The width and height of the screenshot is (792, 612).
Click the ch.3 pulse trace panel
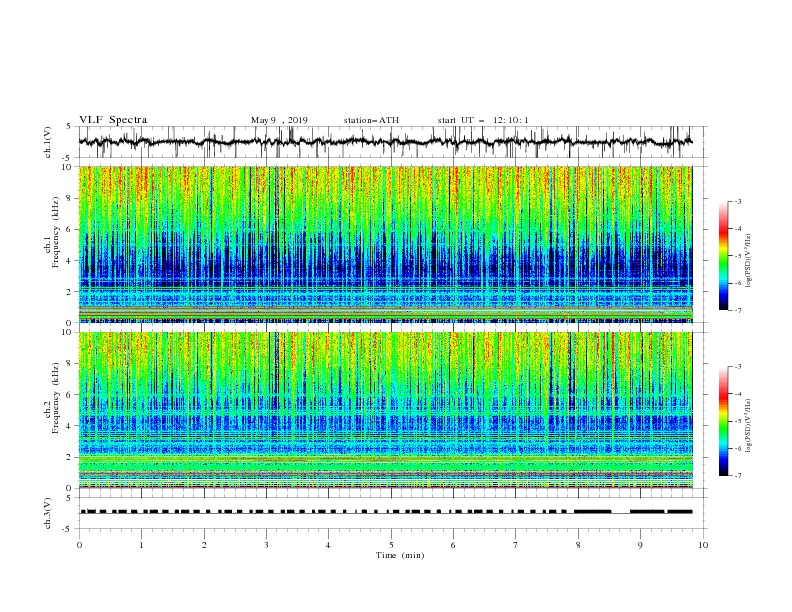[393, 513]
